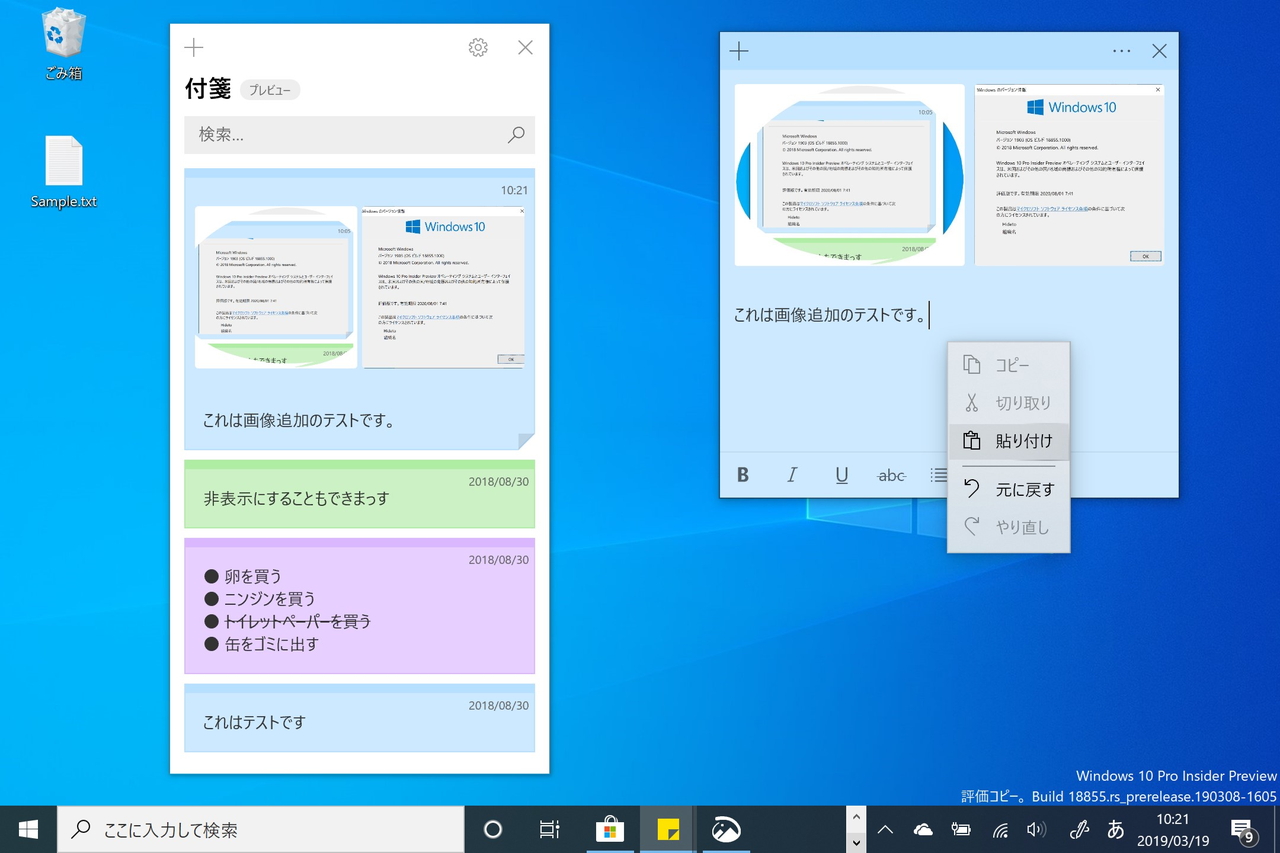Screen dimensions: 1280x853
Task: Toggle the bulleted list formatting icon
Action: point(938,474)
